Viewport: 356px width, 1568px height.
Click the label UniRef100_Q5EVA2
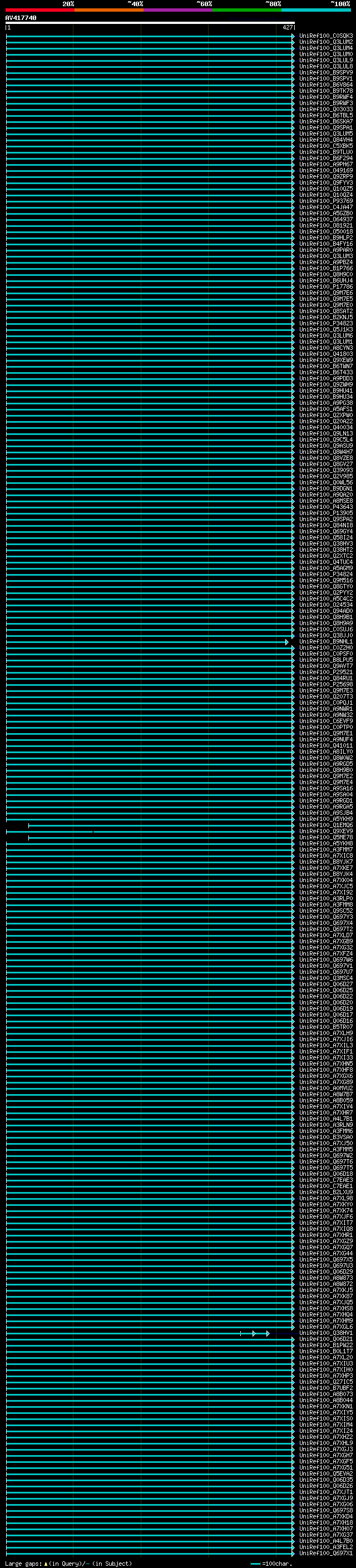(326, 1473)
